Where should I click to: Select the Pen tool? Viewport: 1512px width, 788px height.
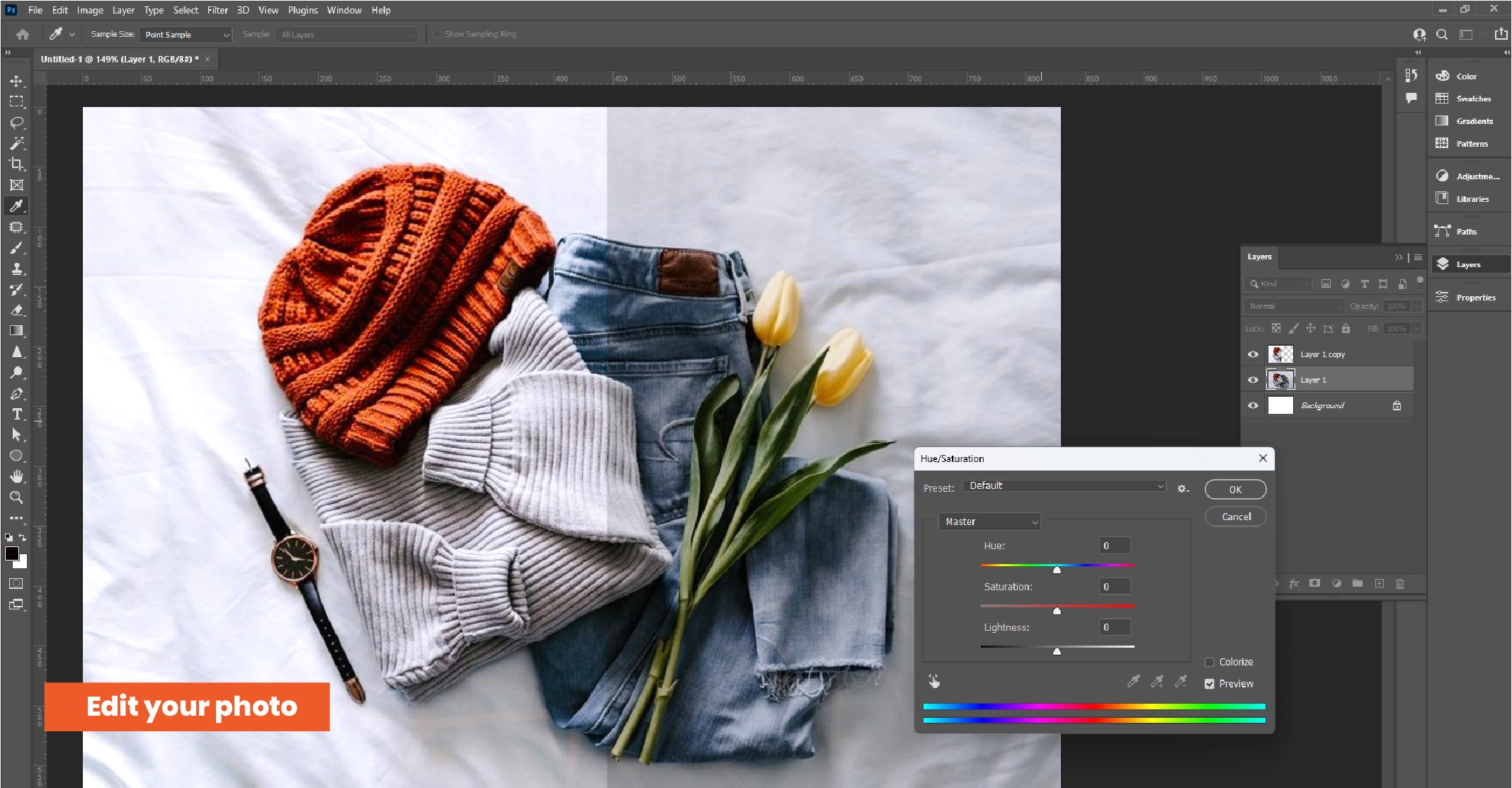(x=16, y=393)
